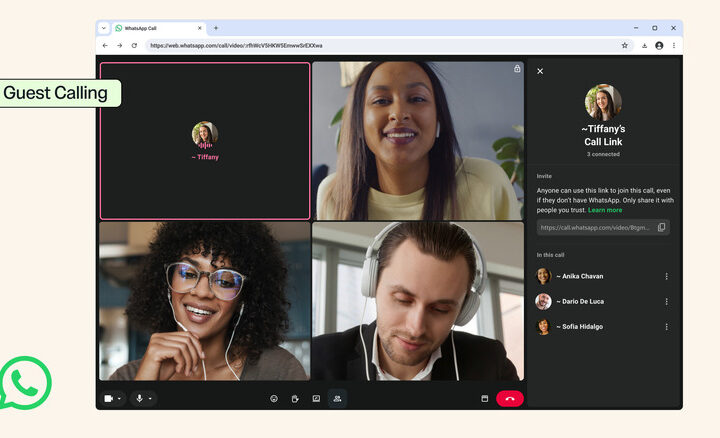Screen dimensions: 720x438
Task: Reload the WhatsApp call page
Action: 134,45
